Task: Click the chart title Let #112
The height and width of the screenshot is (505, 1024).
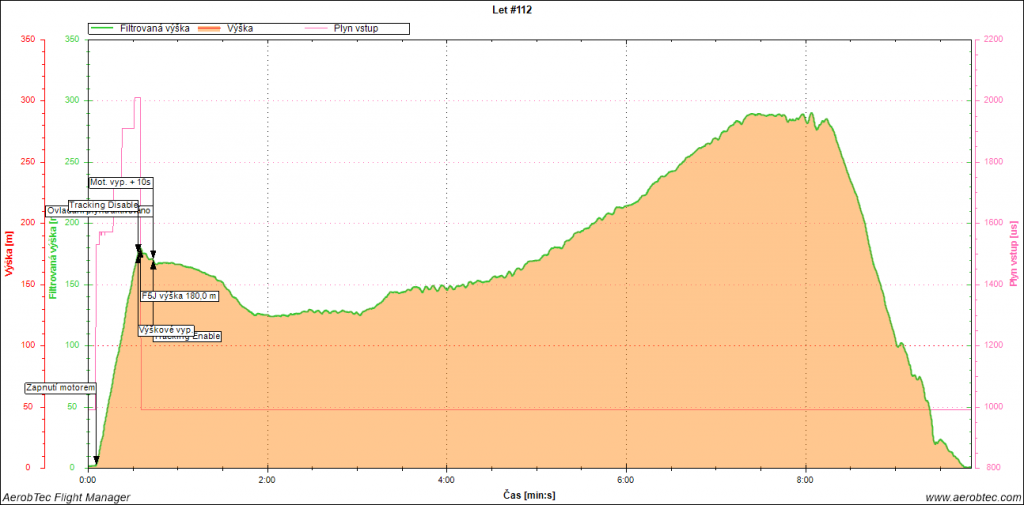Action: click(x=511, y=8)
